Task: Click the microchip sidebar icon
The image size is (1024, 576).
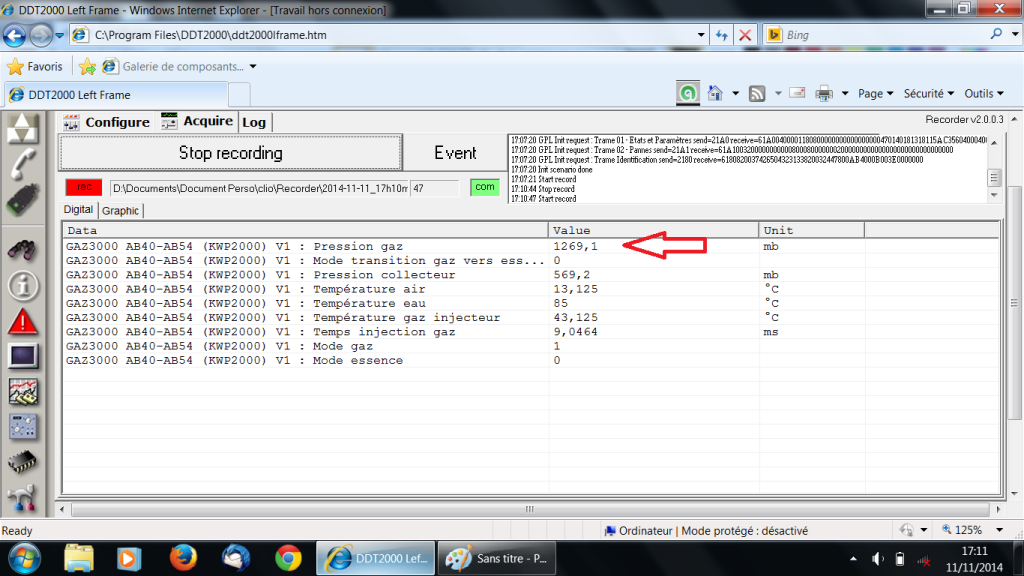Action: tap(23, 461)
